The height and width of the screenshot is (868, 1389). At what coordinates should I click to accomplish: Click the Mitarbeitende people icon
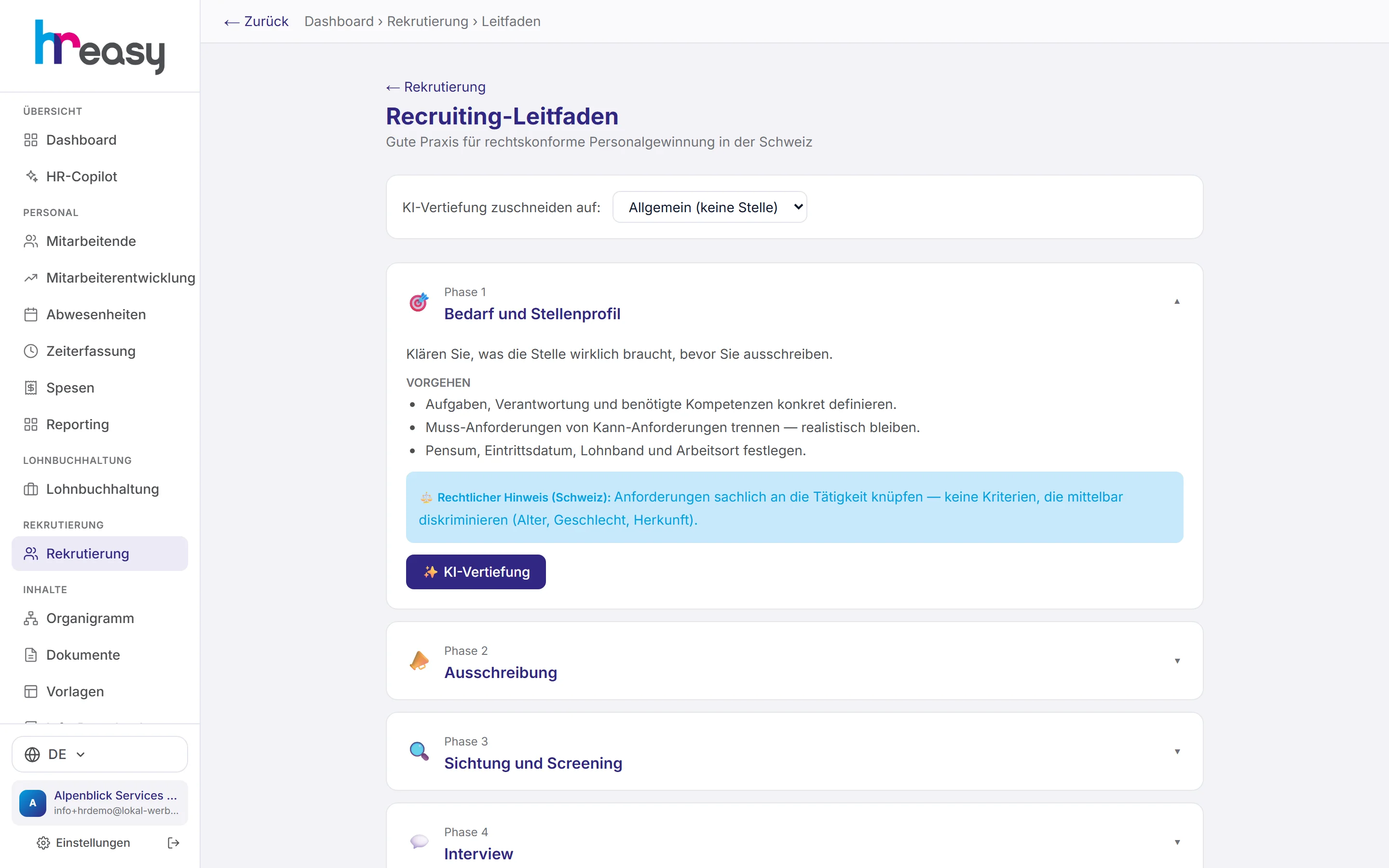31,241
